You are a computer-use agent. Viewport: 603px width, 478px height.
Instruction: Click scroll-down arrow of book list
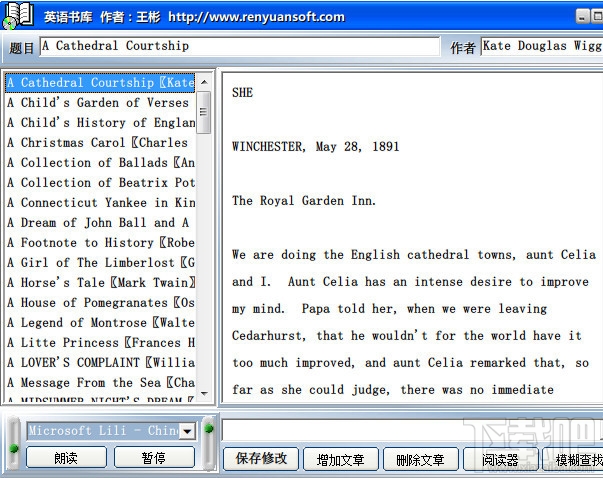[x=204, y=393]
